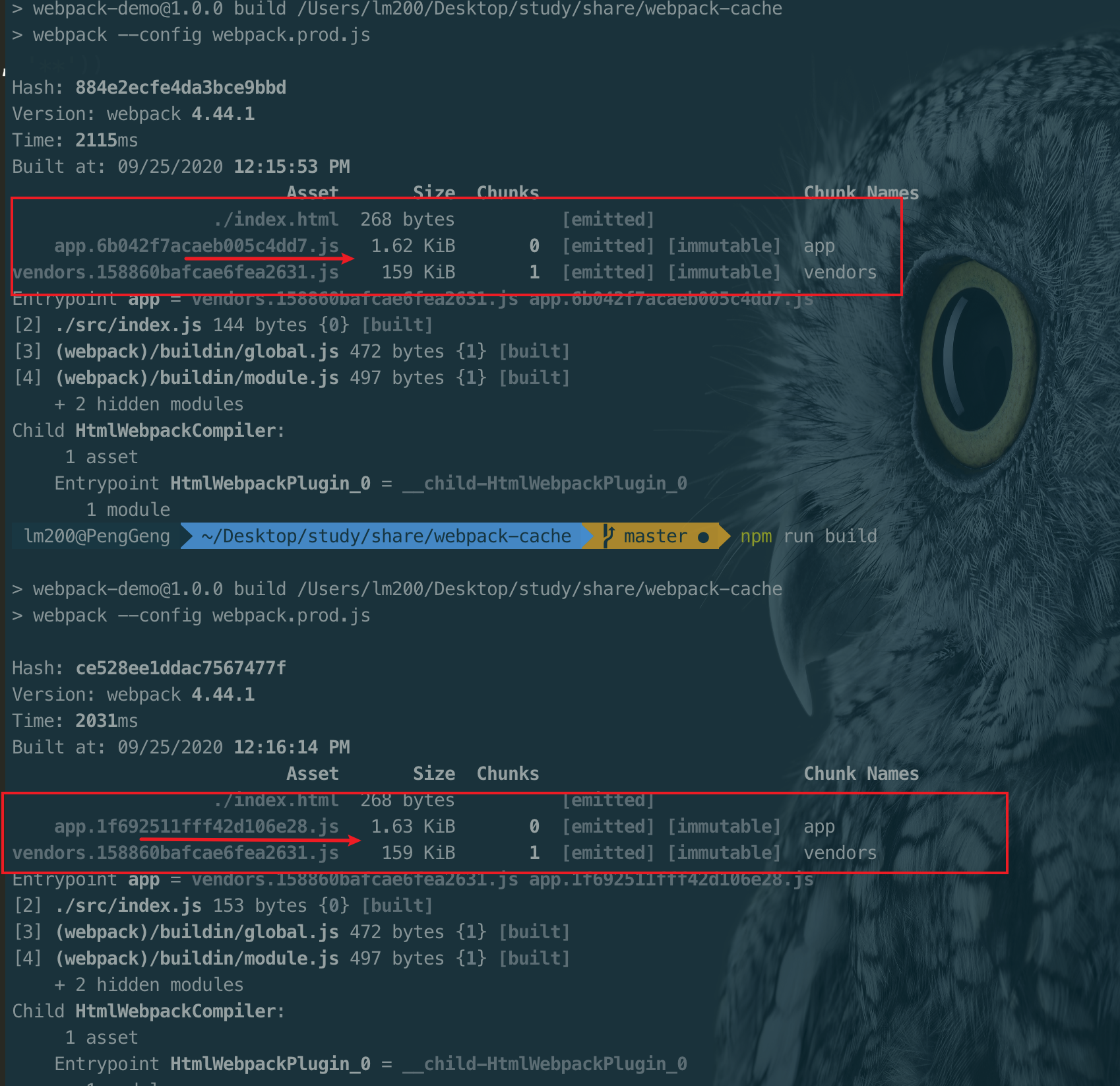Viewport: 1120px width, 1086px height.
Task: Click Asset header below the 12:16:14 timestamp
Action: 313,774
